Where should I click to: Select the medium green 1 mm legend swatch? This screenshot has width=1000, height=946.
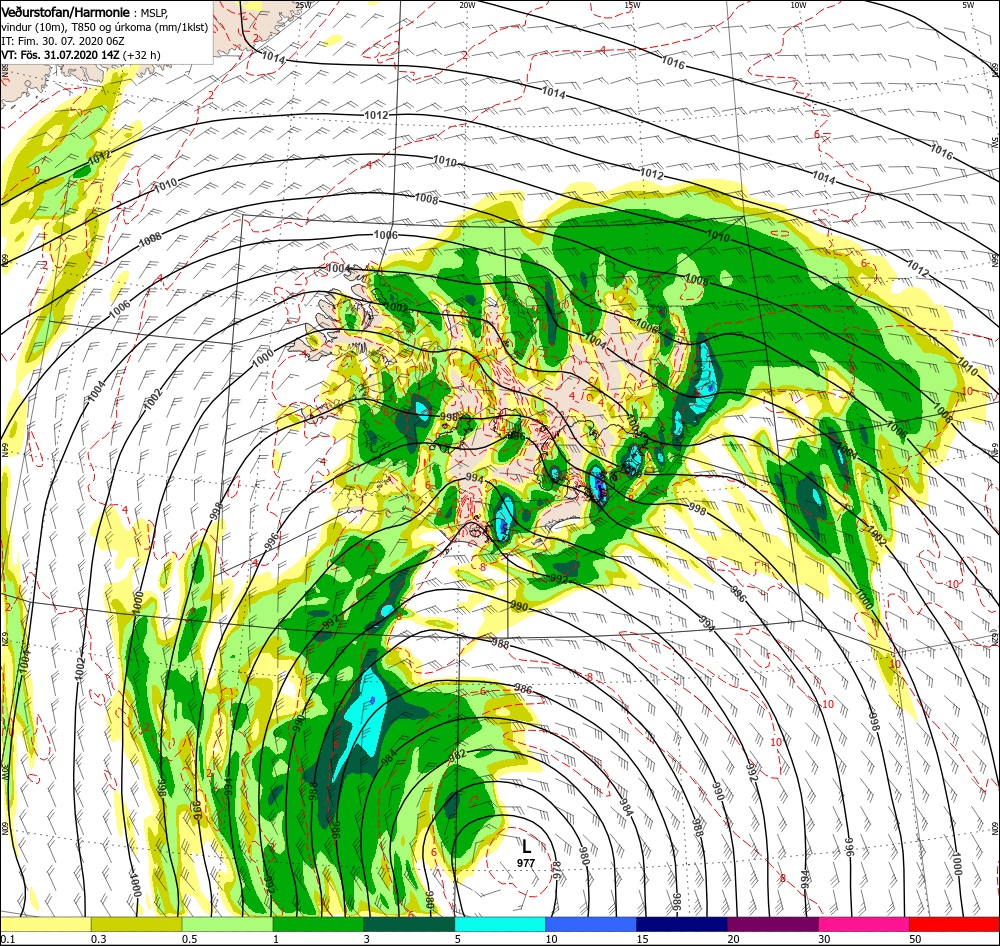point(318,924)
